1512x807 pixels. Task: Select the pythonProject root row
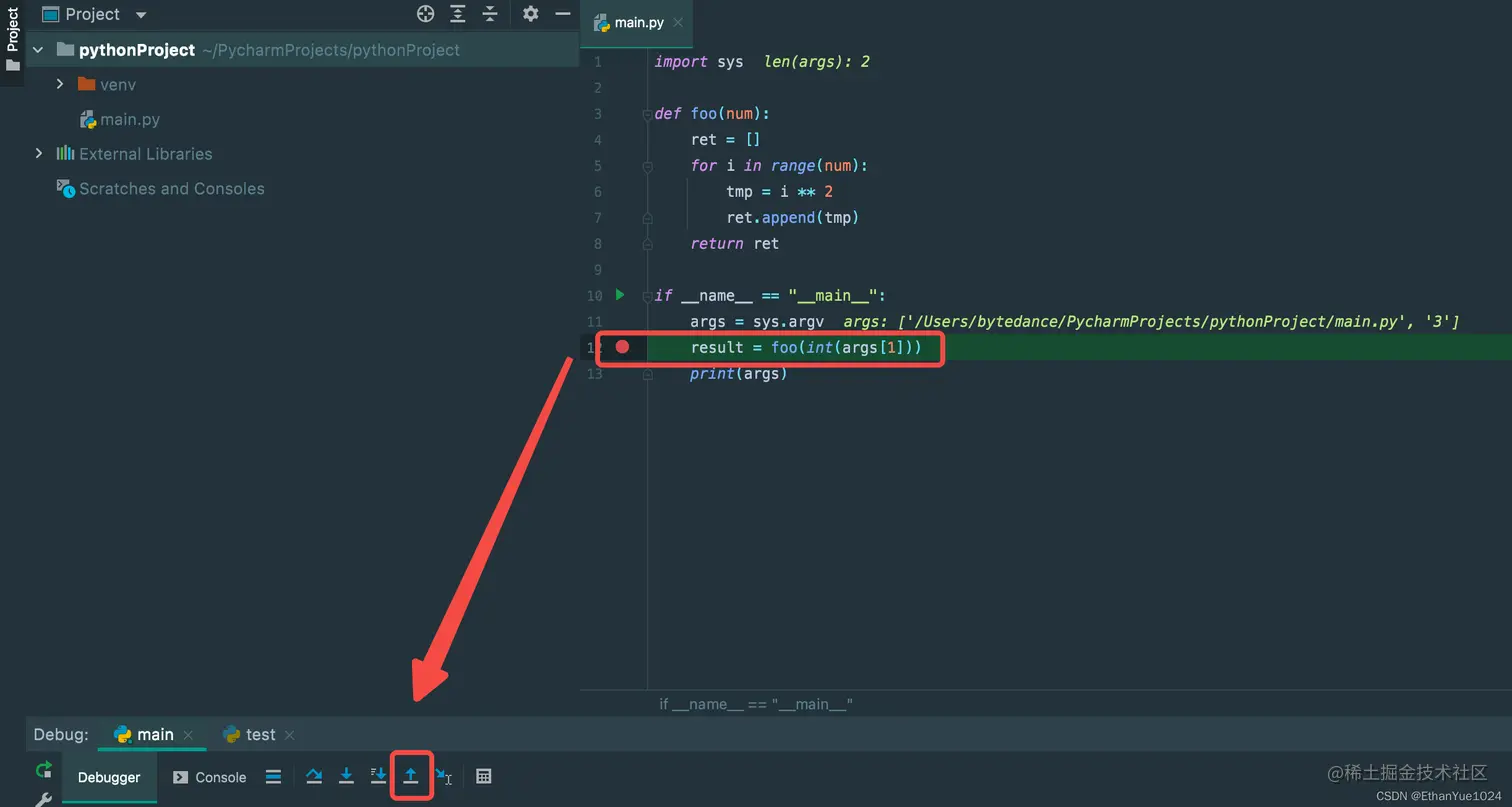[x=303, y=50]
